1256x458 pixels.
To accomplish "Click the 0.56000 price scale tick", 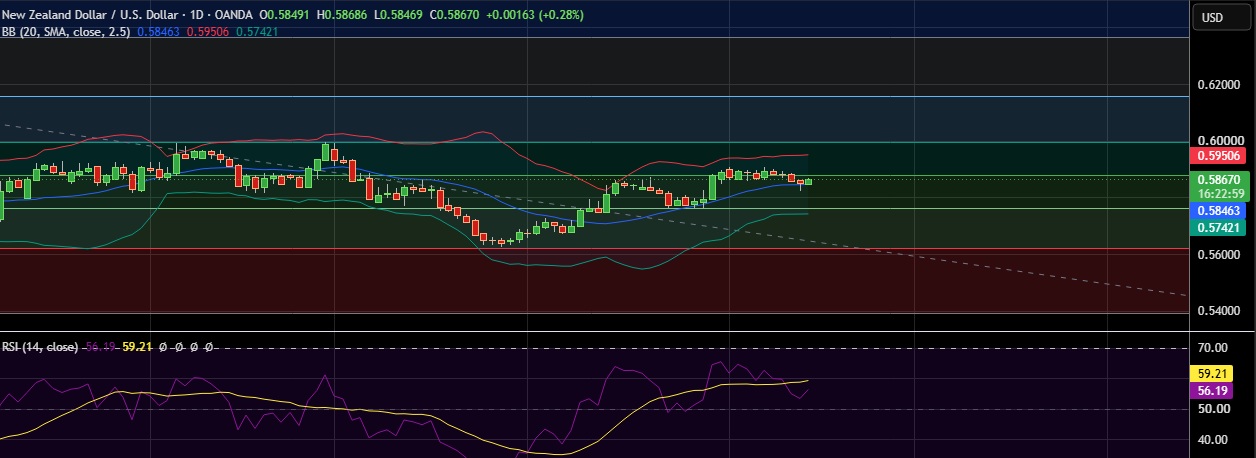I will pyautogui.click(x=1219, y=255).
